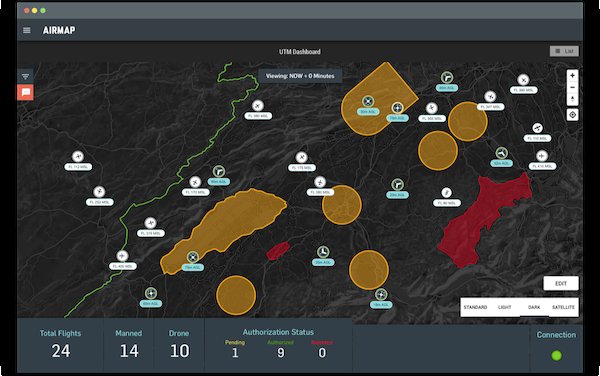Click the EDIT button on the map

pos(561,283)
